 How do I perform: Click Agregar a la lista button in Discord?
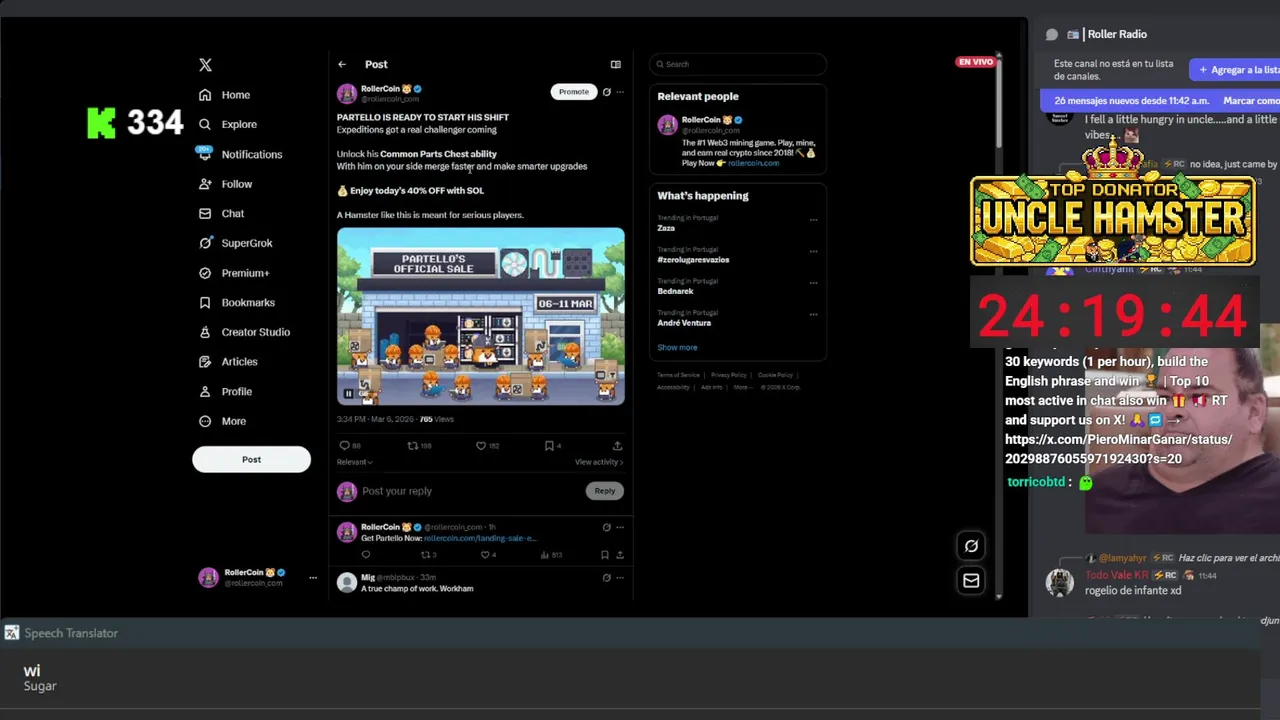point(1237,70)
